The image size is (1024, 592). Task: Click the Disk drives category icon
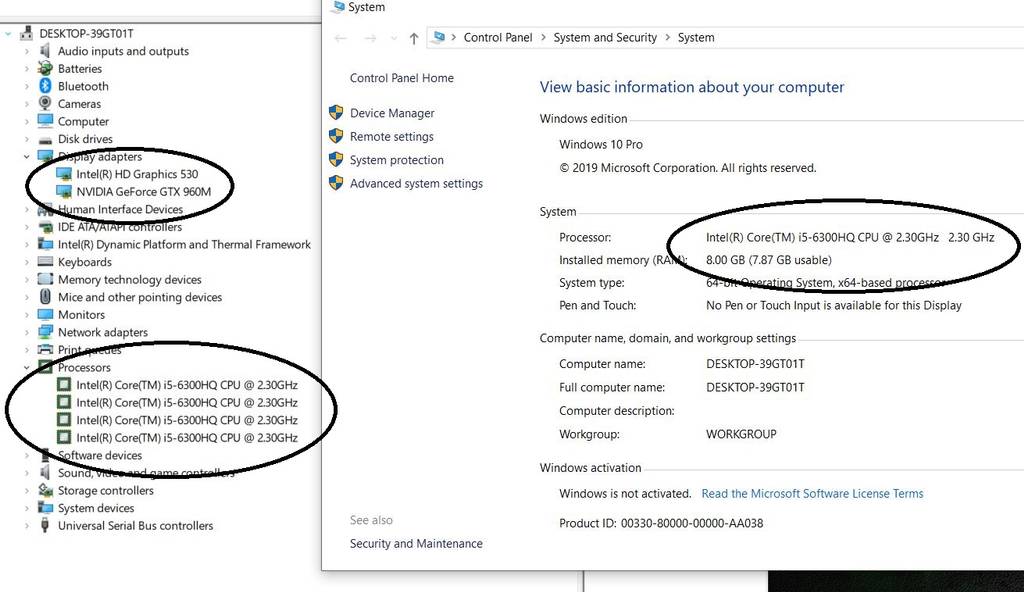(x=45, y=139)
